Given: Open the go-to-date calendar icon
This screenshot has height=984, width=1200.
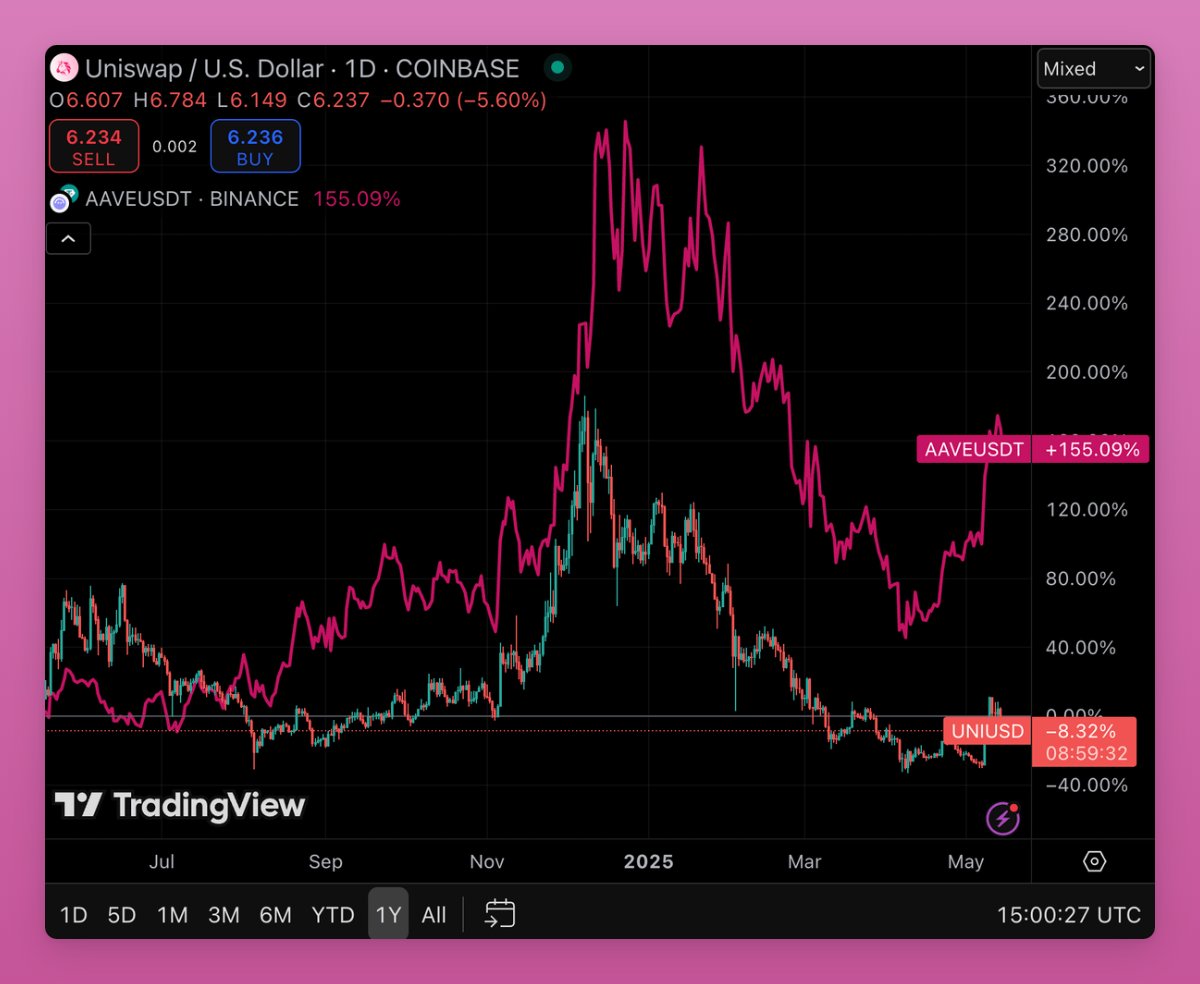Looking at the screenshot, I should [x=500, y=913].
